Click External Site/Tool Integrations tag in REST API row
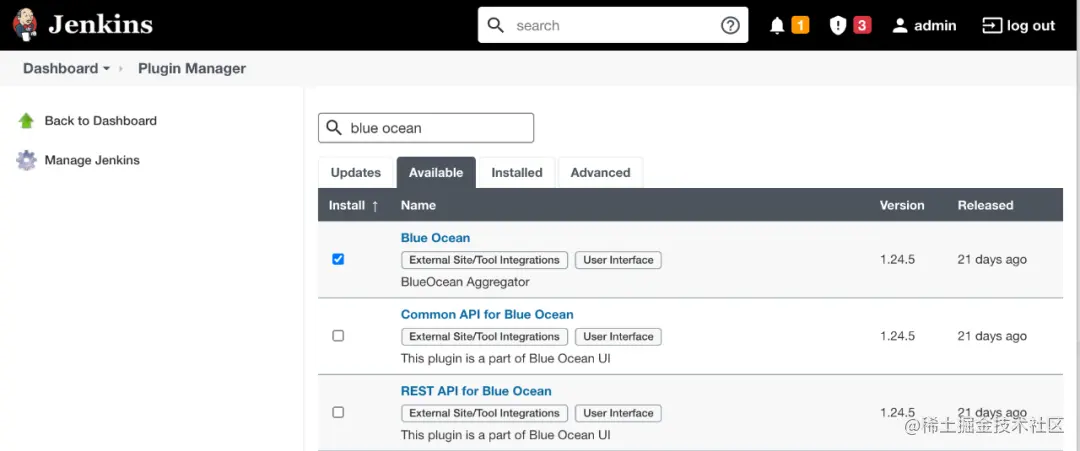Image resolution: width=1080 pixels, height=451 pixels. click(484, 413)
